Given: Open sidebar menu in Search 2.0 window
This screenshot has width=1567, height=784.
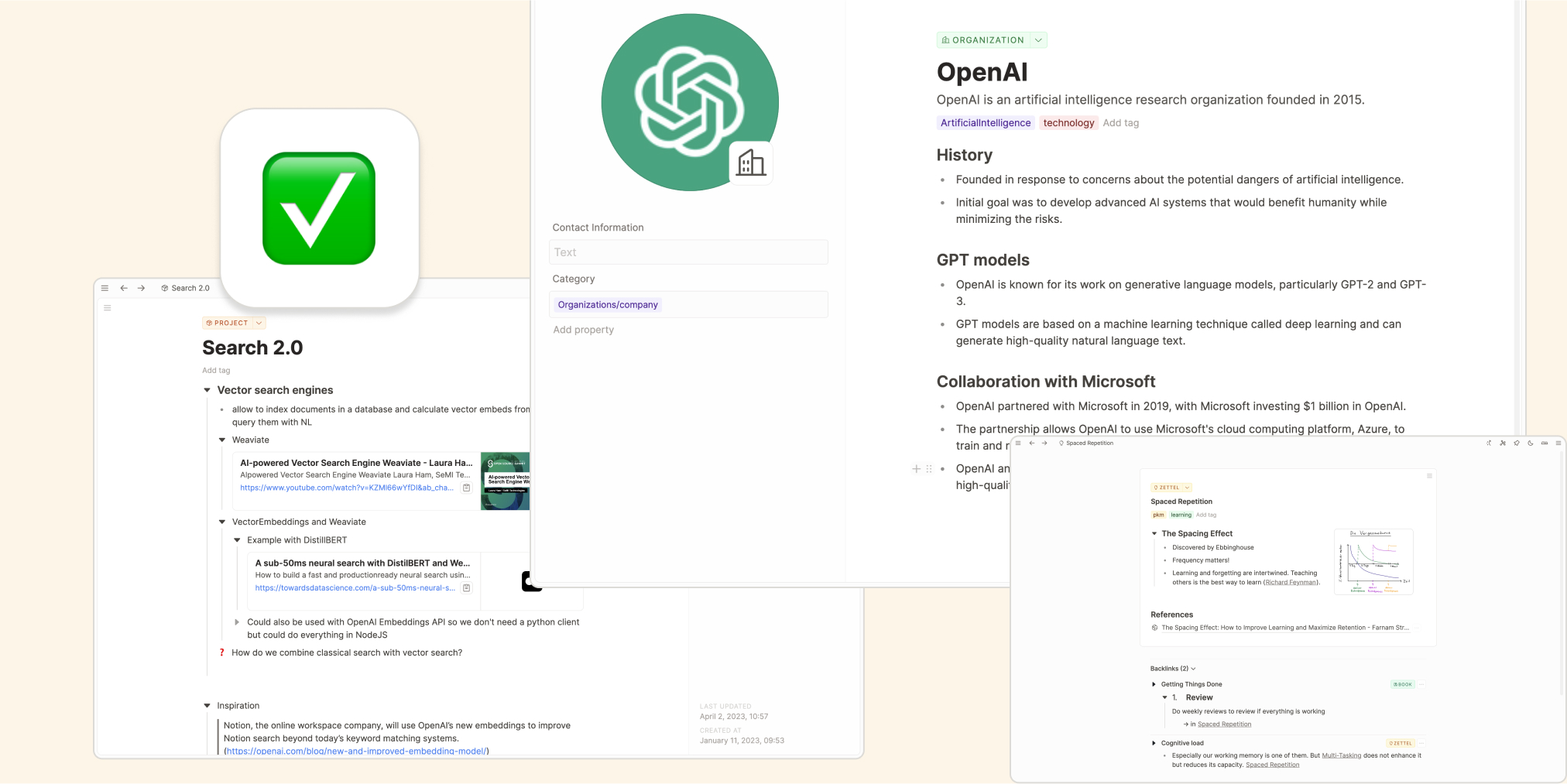Looking at the screenshot, I should [x=105, y=288].
